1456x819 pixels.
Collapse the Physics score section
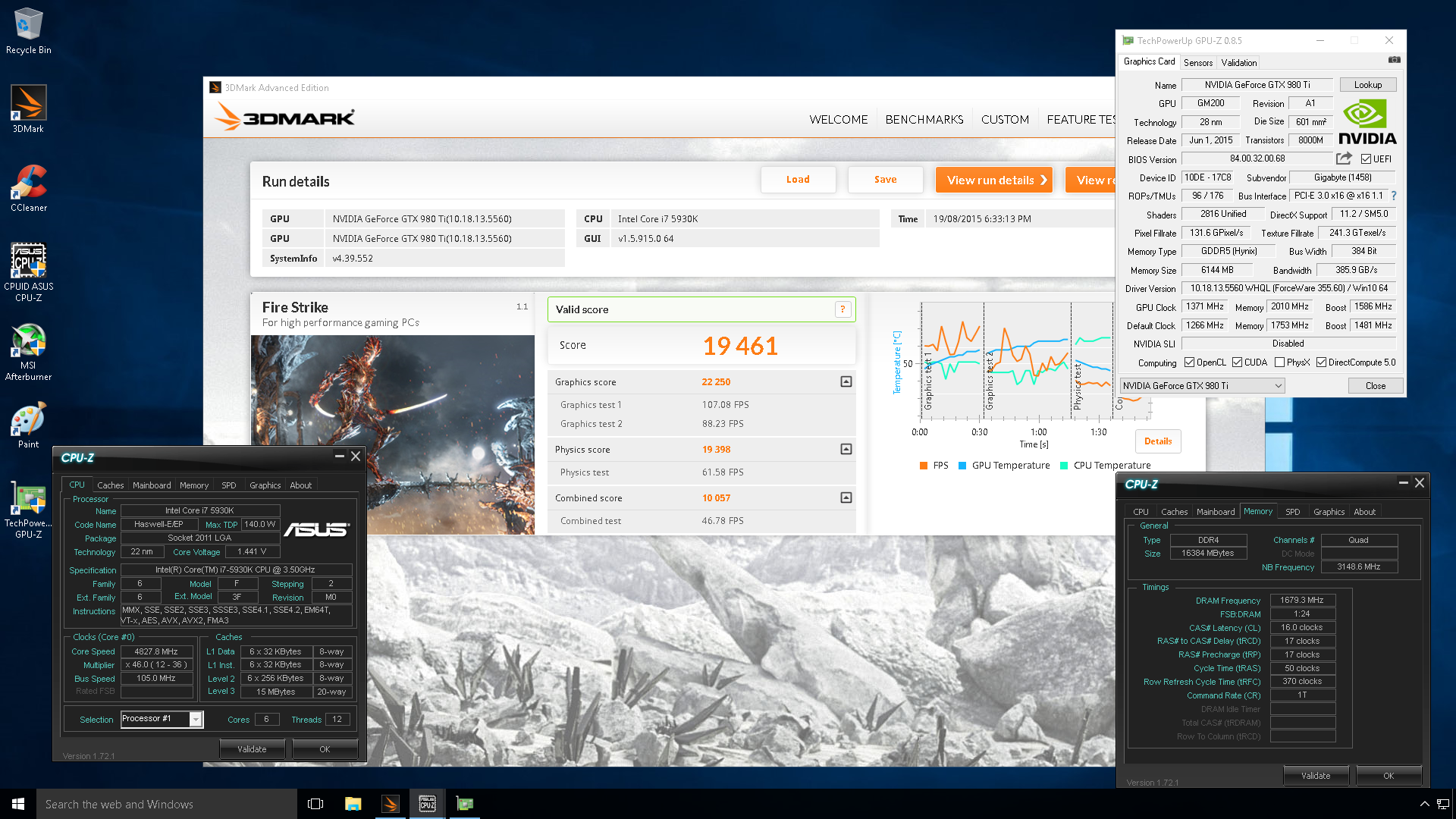click(x=846, y=449)
